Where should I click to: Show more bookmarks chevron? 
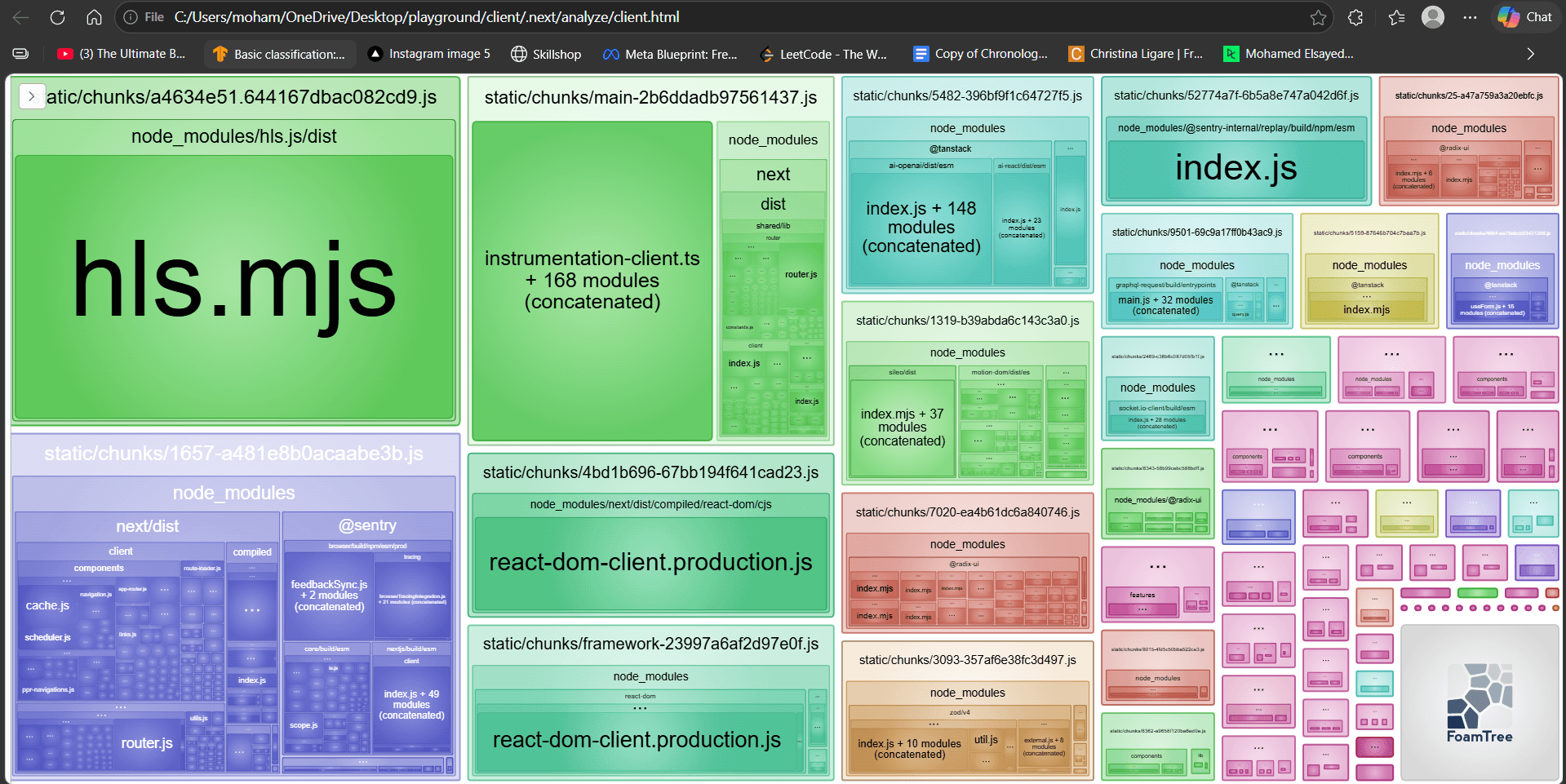pyautogui.click(x=1530, y=54)
